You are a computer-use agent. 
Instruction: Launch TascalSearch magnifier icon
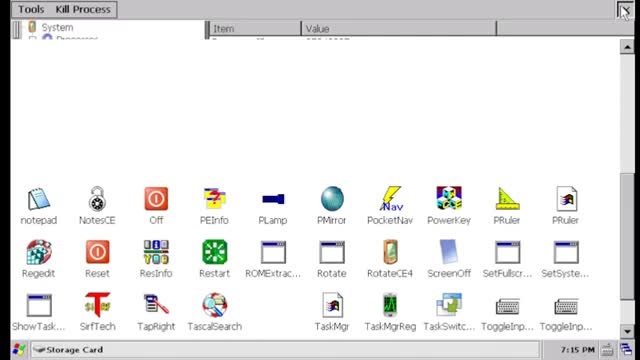215,305
